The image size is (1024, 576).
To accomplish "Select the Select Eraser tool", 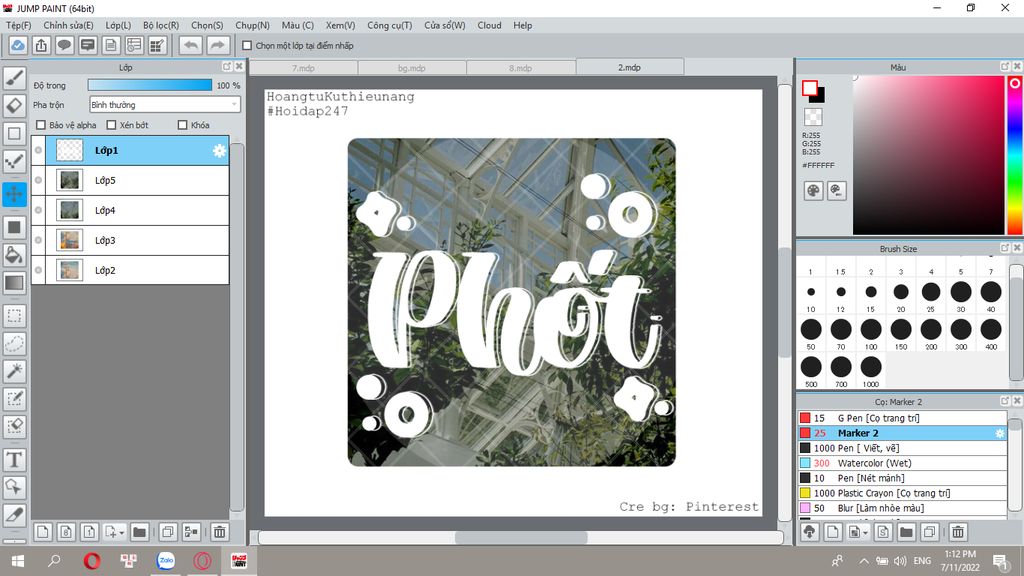I will 14,426.
